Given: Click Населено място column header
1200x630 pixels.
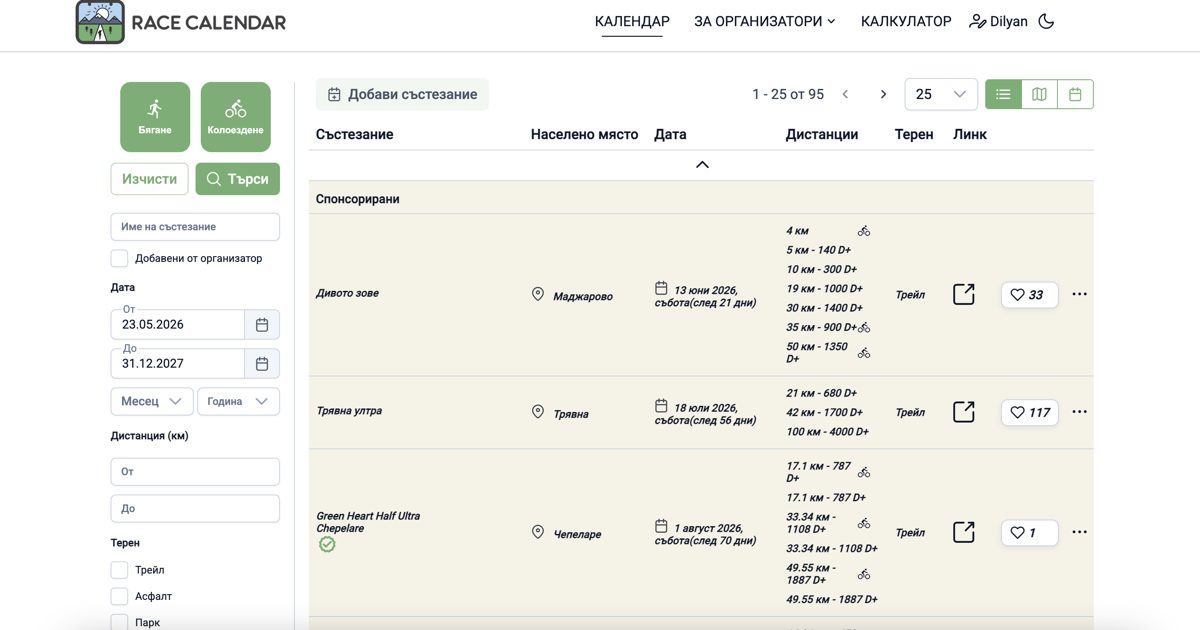Looking at the screenshot, I should [584, 134].
